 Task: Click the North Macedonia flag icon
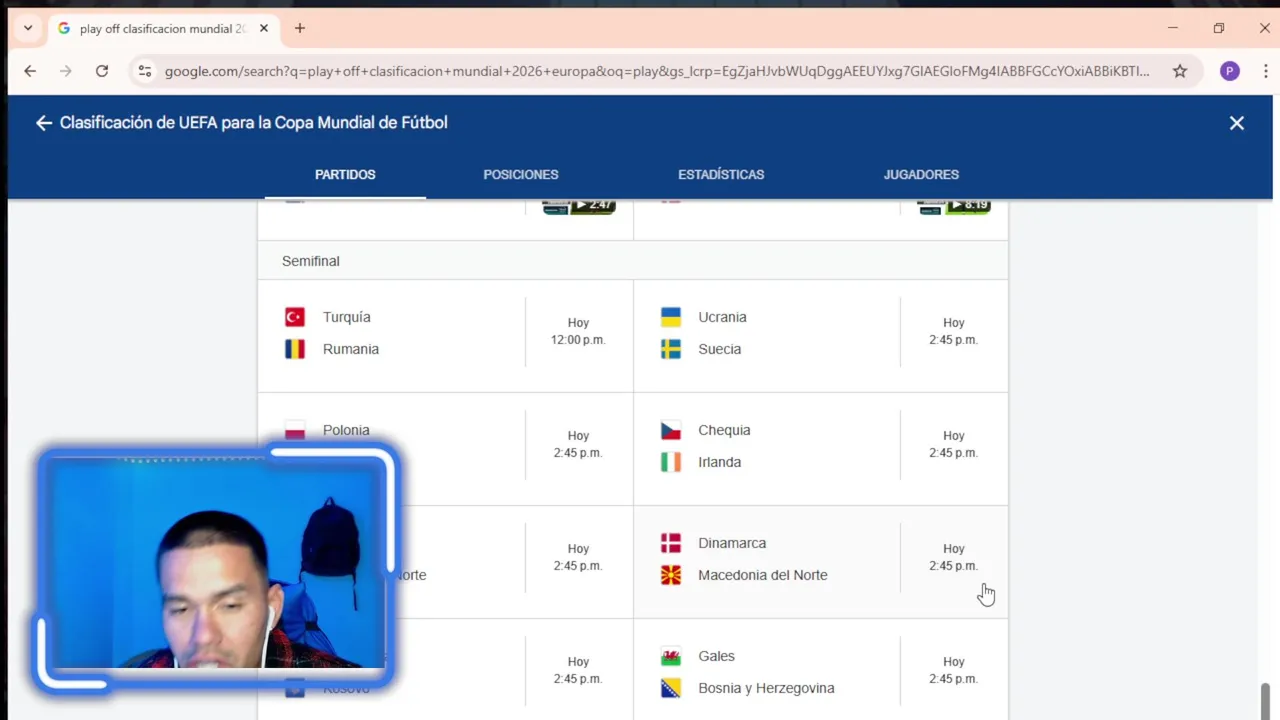[x=671, y=575]
